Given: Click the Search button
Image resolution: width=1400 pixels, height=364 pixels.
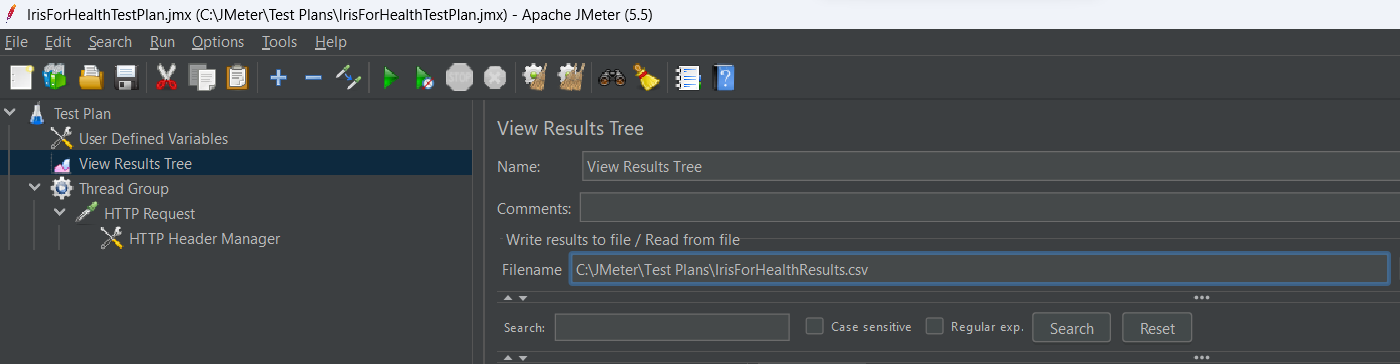Looking at the screenshot, I should click(x=1072, y=328).
